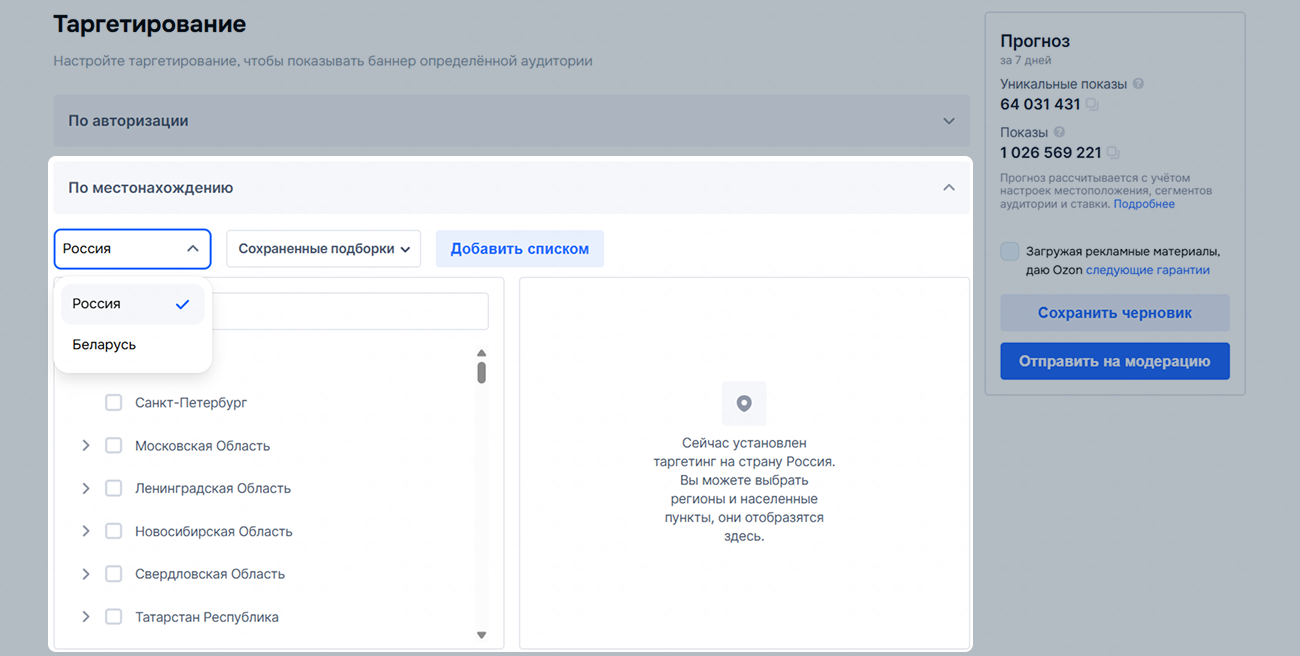Screen dimensions: 1300x656
Task: Click the help icon next to Уникальные показы
Action: [x=1138, y=84]
